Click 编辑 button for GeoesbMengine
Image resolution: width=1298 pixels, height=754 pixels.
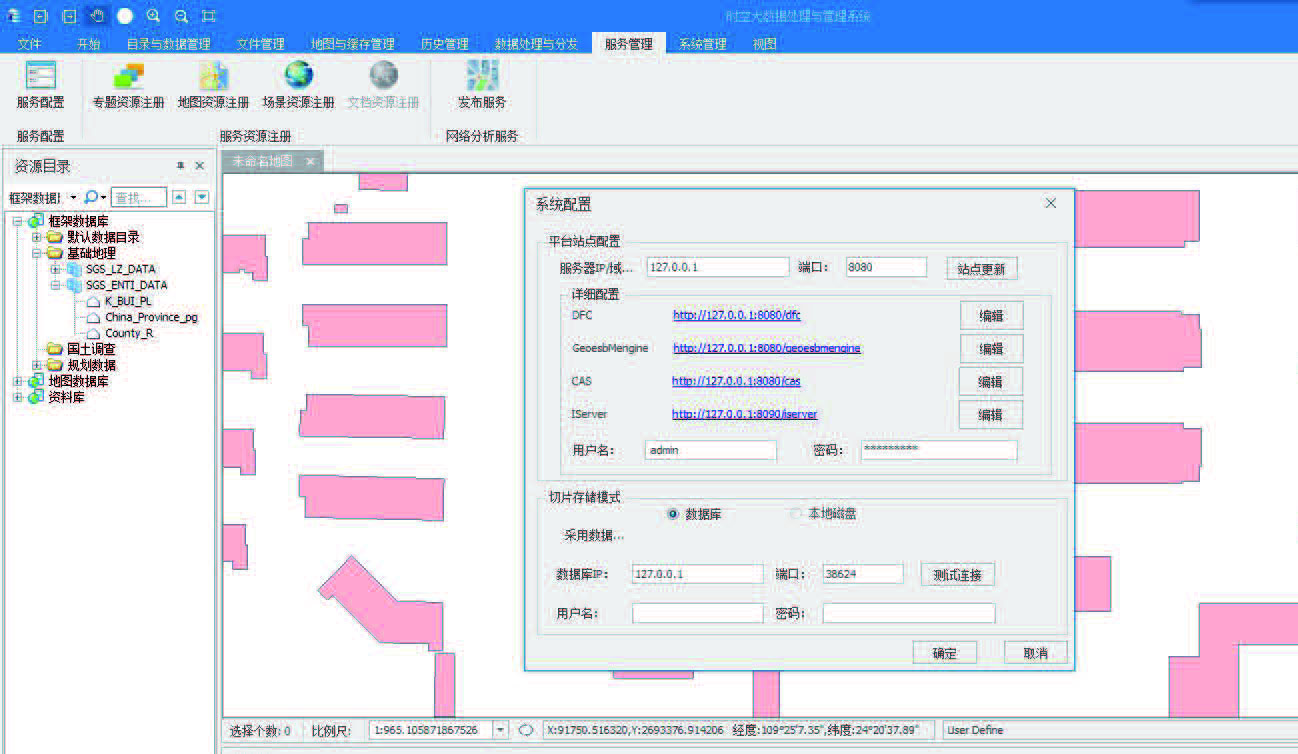[991, 348]
